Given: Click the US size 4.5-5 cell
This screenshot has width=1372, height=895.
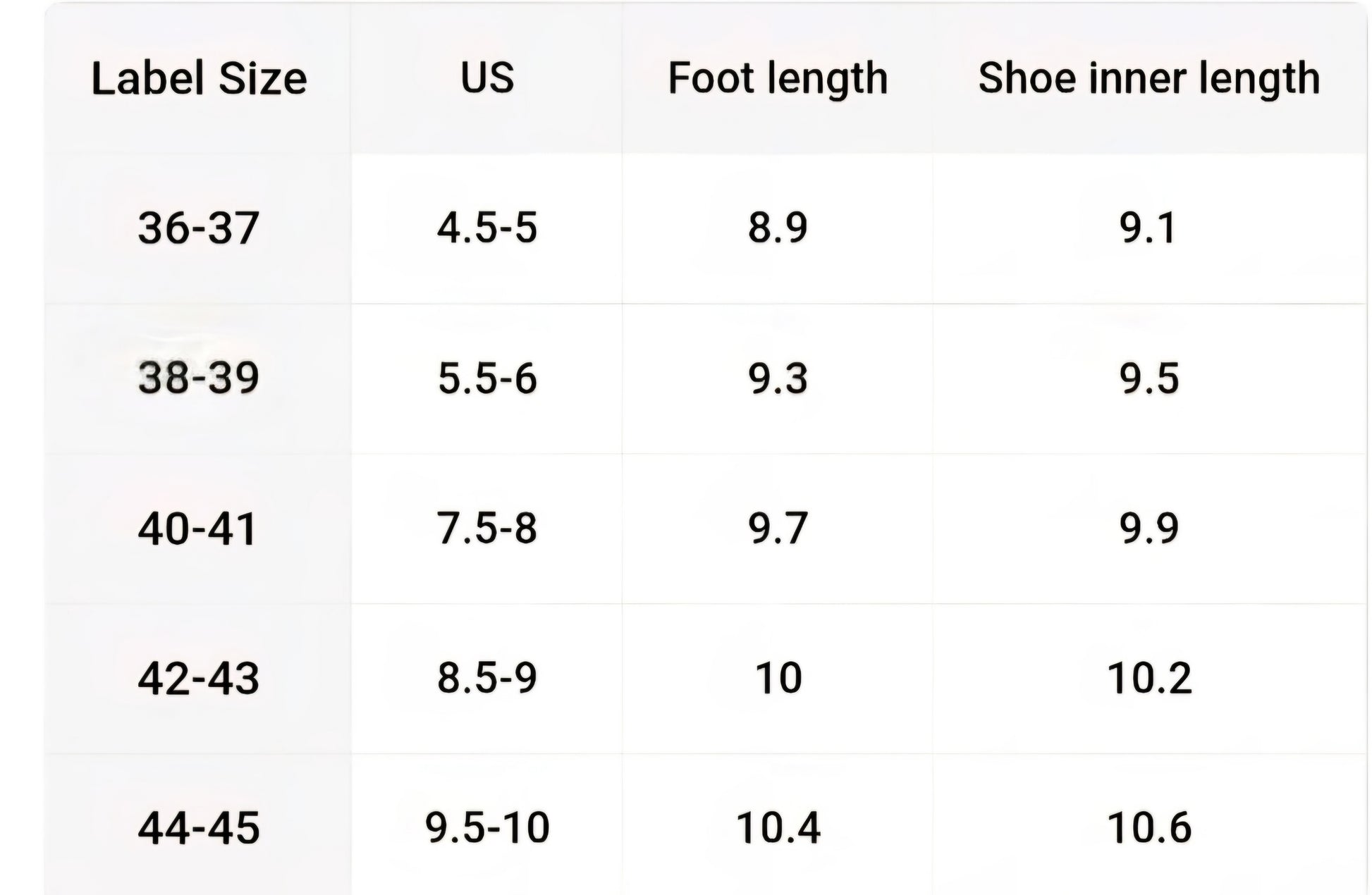Looking at the screenshot, I should (x=487, y=228).
